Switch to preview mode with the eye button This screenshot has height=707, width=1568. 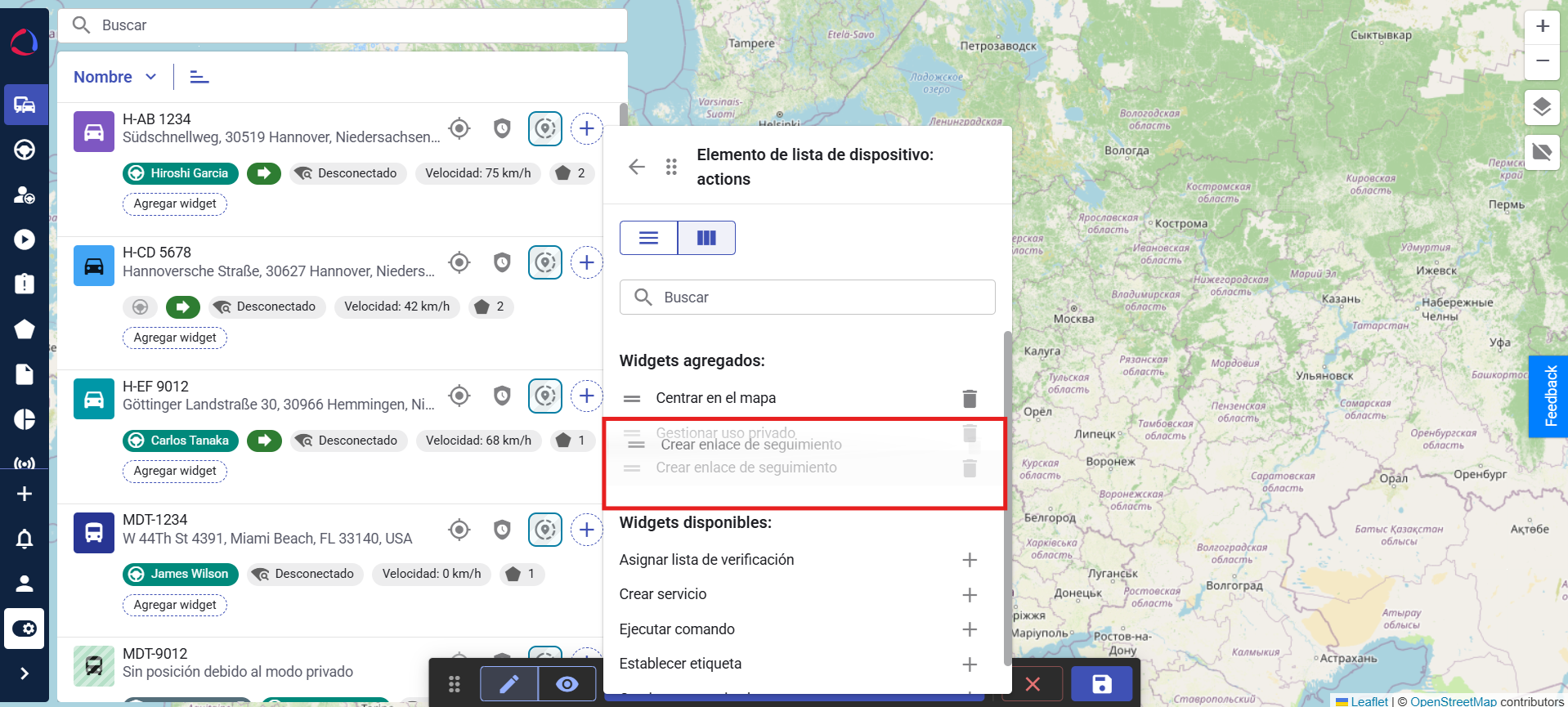[567, 684]
